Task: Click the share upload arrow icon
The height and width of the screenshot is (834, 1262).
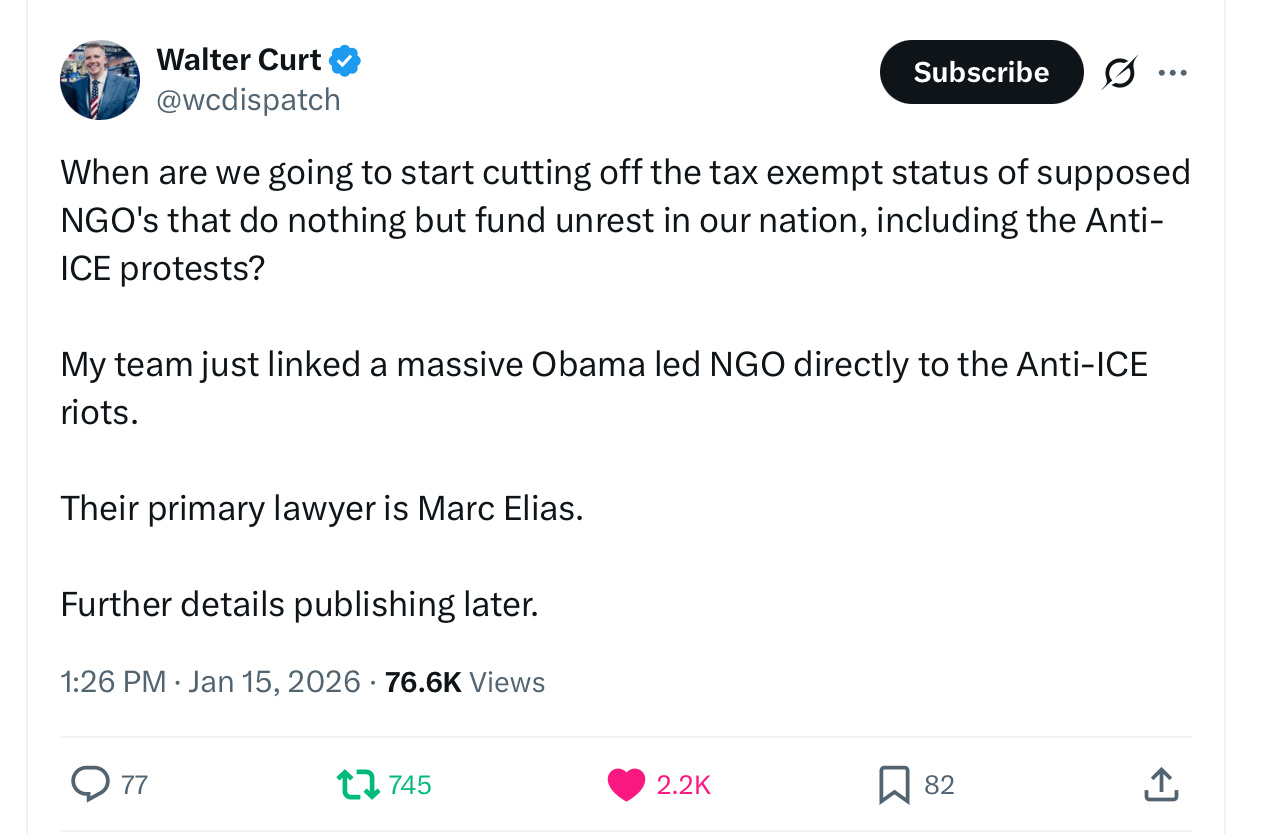Action: [x=1160, y=785]
